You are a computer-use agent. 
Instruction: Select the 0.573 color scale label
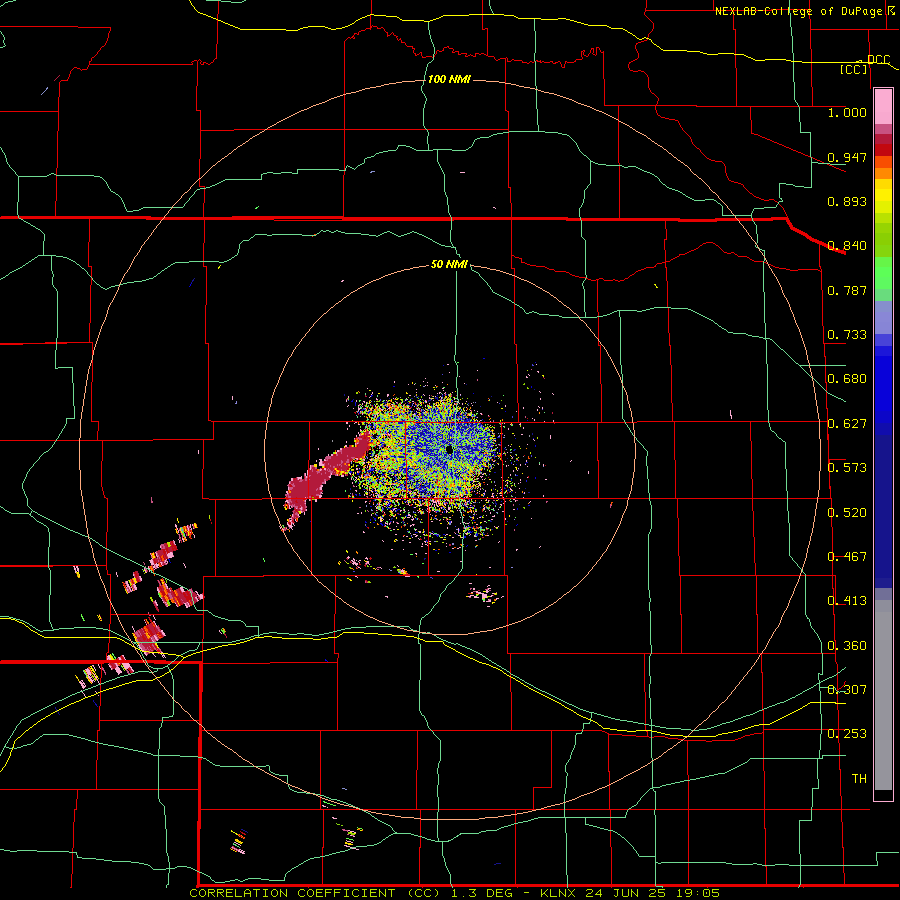847,468
